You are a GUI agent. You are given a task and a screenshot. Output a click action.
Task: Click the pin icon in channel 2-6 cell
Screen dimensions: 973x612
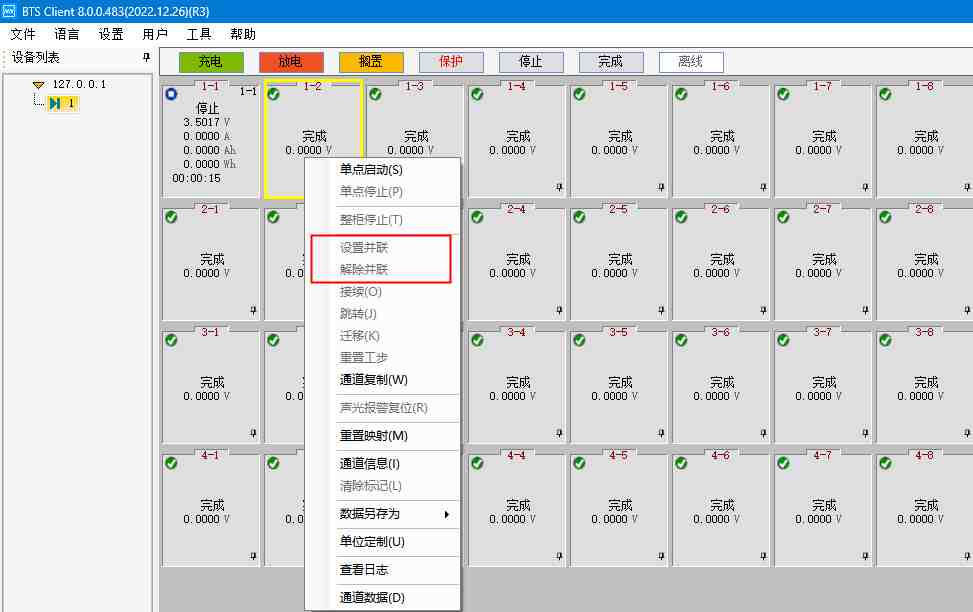[763, 310]
